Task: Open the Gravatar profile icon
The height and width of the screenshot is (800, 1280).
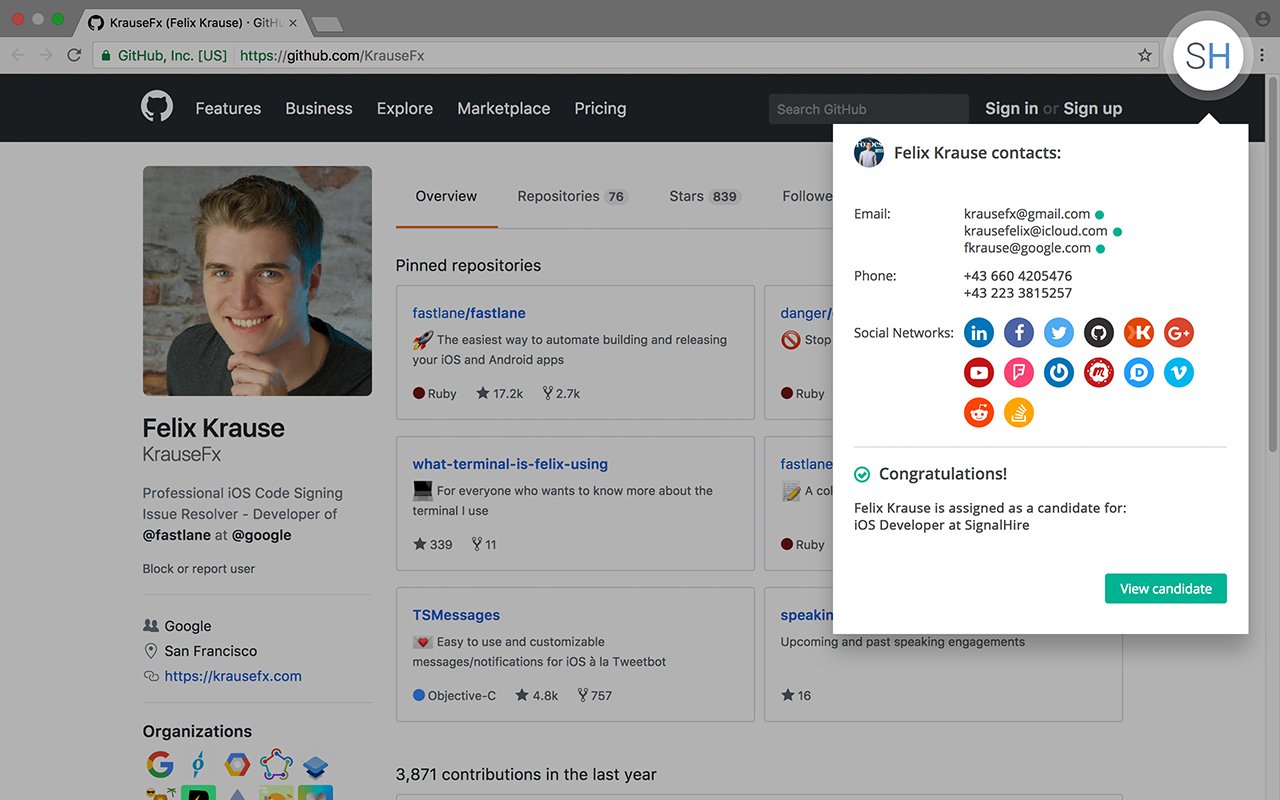Action: click(1059, 373)
